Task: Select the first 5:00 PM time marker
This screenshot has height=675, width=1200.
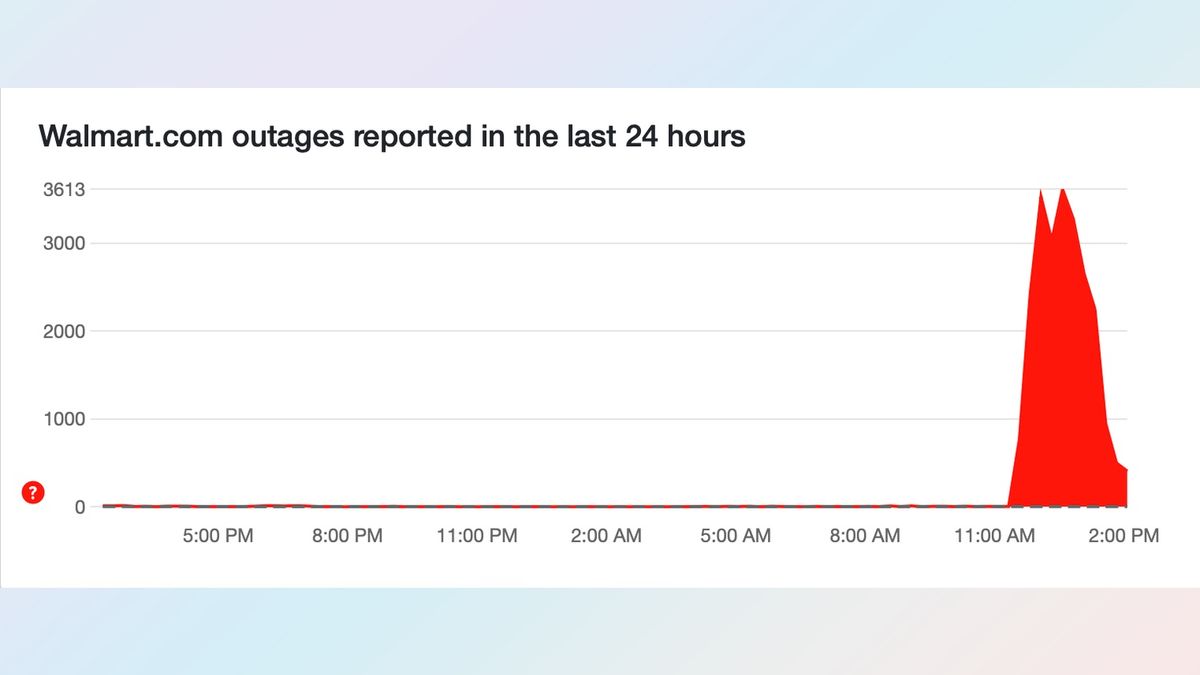Action: click(x=219, y=536)
